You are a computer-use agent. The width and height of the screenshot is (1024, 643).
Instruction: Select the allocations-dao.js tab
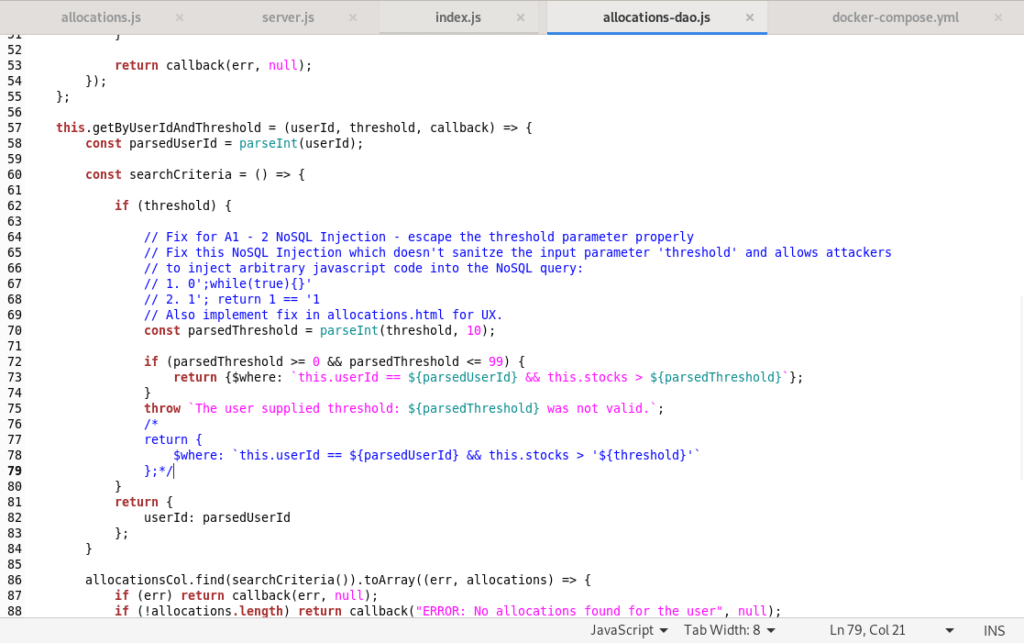[x=656, y=18]
